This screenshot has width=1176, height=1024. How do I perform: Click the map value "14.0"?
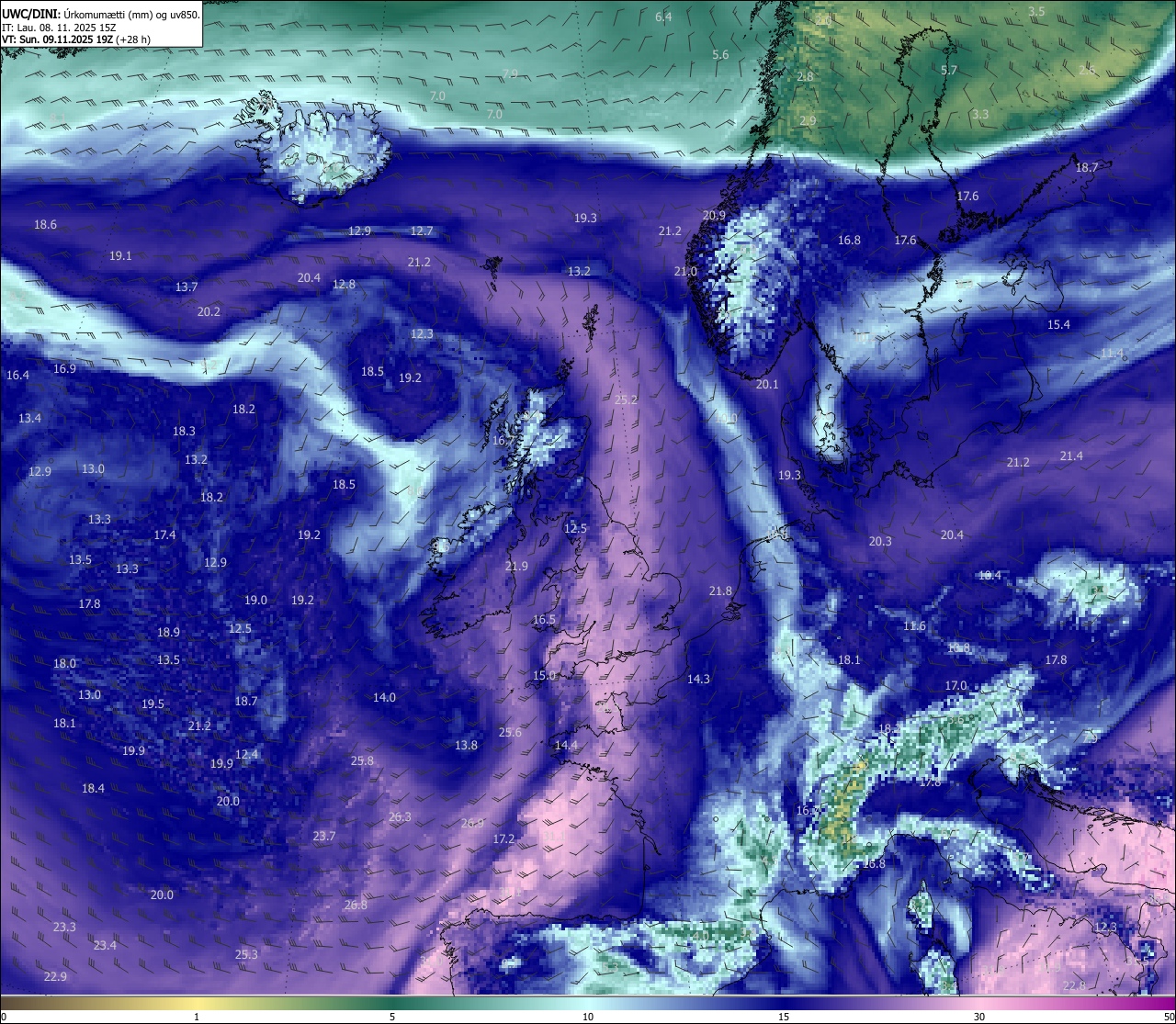[x=384, y=697]
